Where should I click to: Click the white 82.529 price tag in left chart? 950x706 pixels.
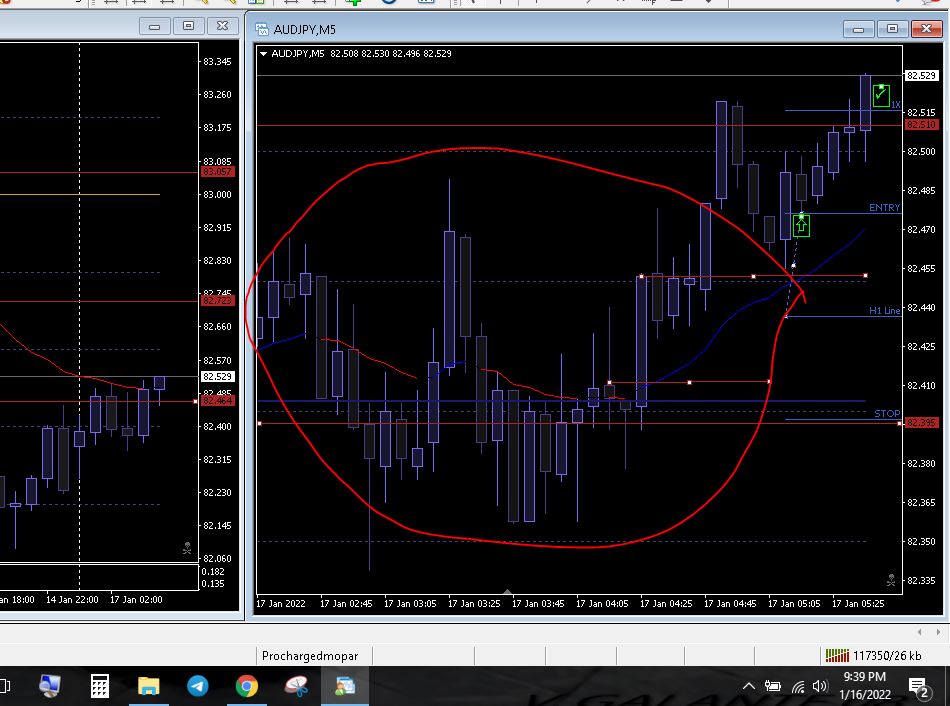(217, 376)
